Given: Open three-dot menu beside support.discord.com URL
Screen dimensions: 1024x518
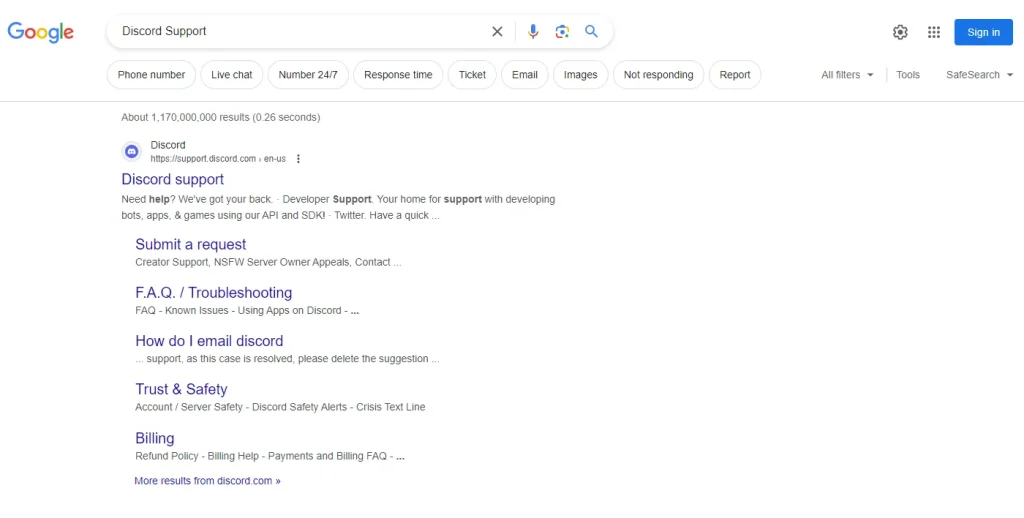Looking at the screenshot, I should 298,159.
